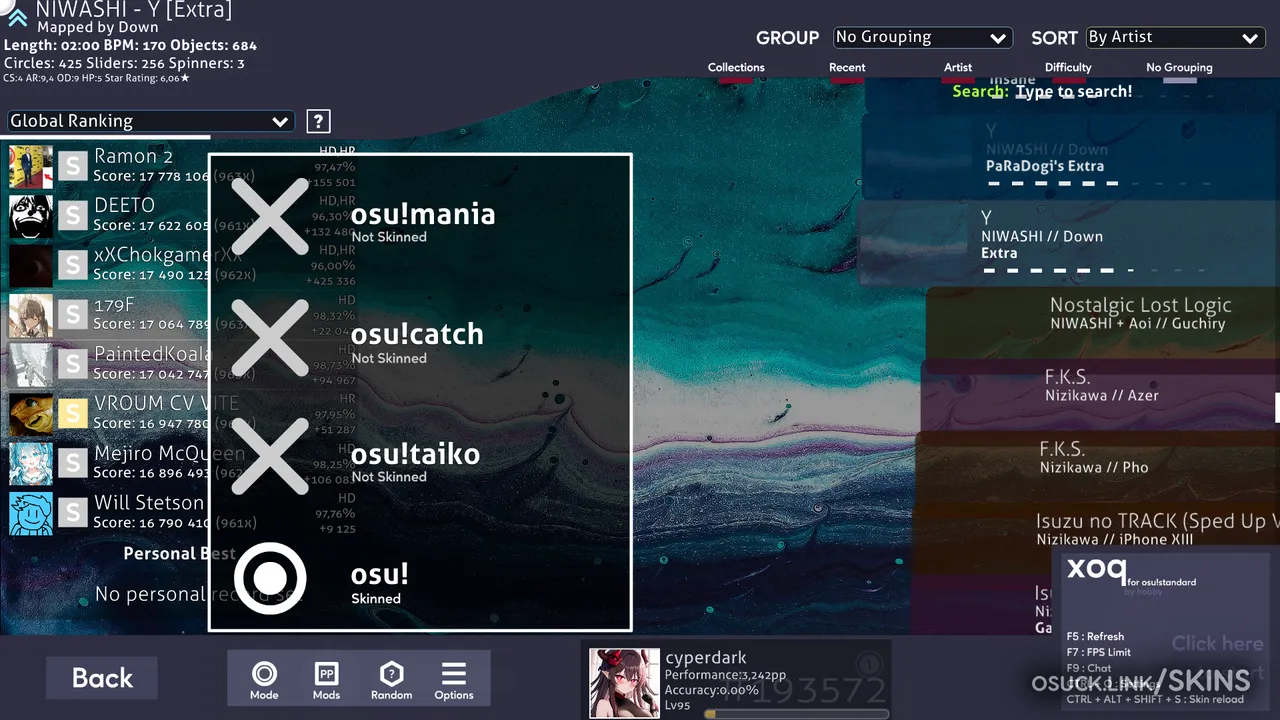This screenshot has width=1280, height=720.
Task: Open cyperdark user profile panel
Action: [736, 682]
